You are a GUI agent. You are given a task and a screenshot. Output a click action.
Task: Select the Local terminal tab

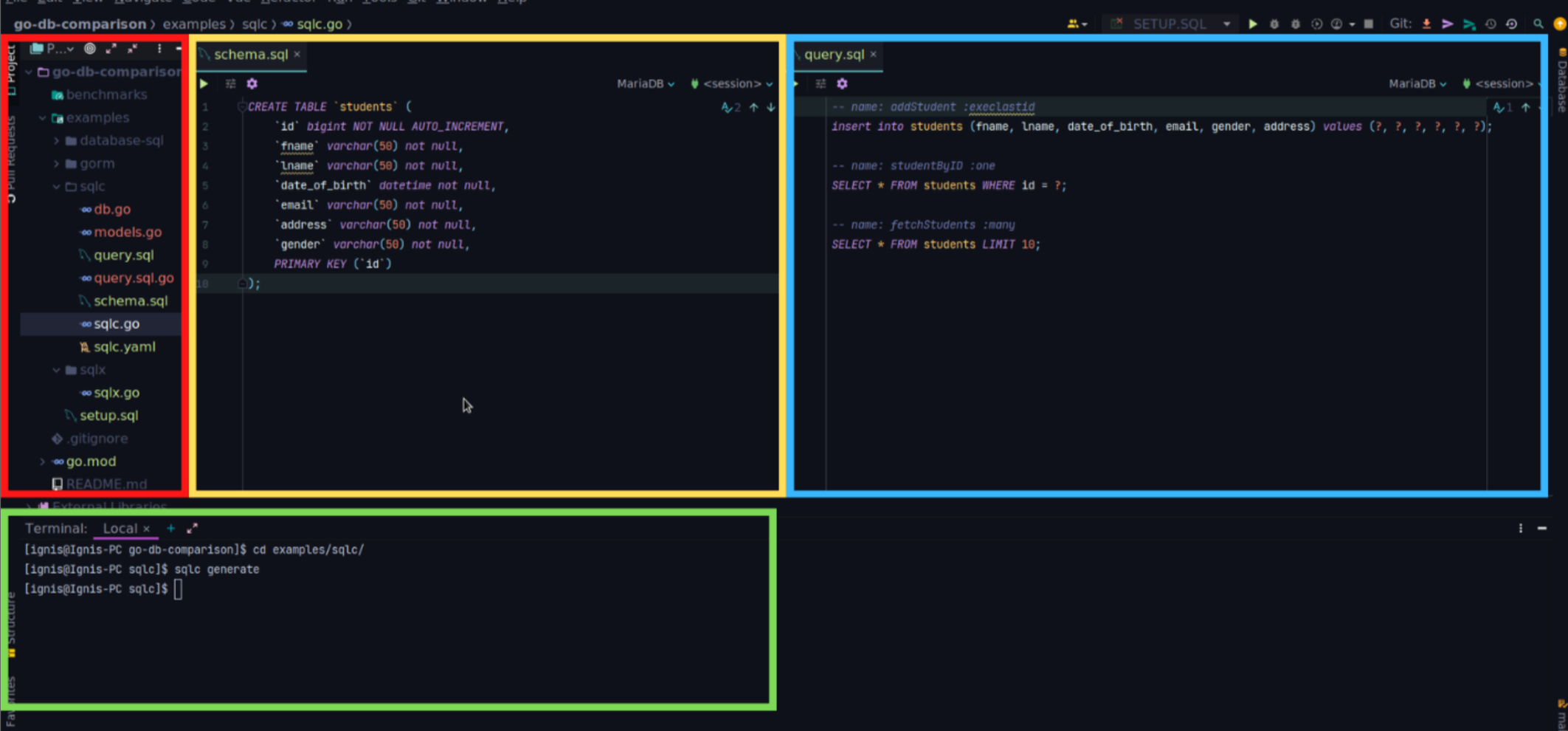pos(120,529)
